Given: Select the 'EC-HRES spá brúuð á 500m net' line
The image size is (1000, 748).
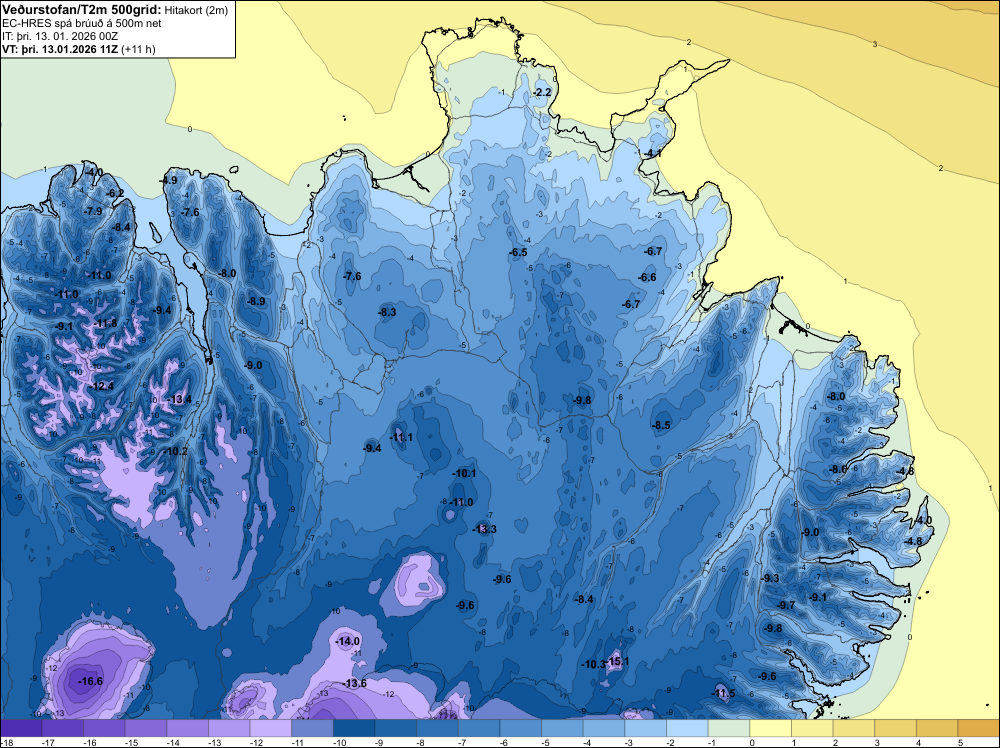Looking at the screenshot, I should 82,23.
